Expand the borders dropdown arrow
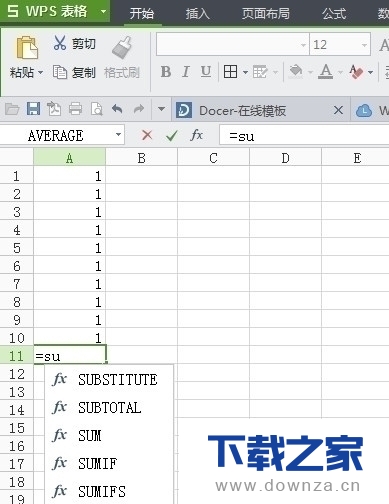 tap(245, 72)
